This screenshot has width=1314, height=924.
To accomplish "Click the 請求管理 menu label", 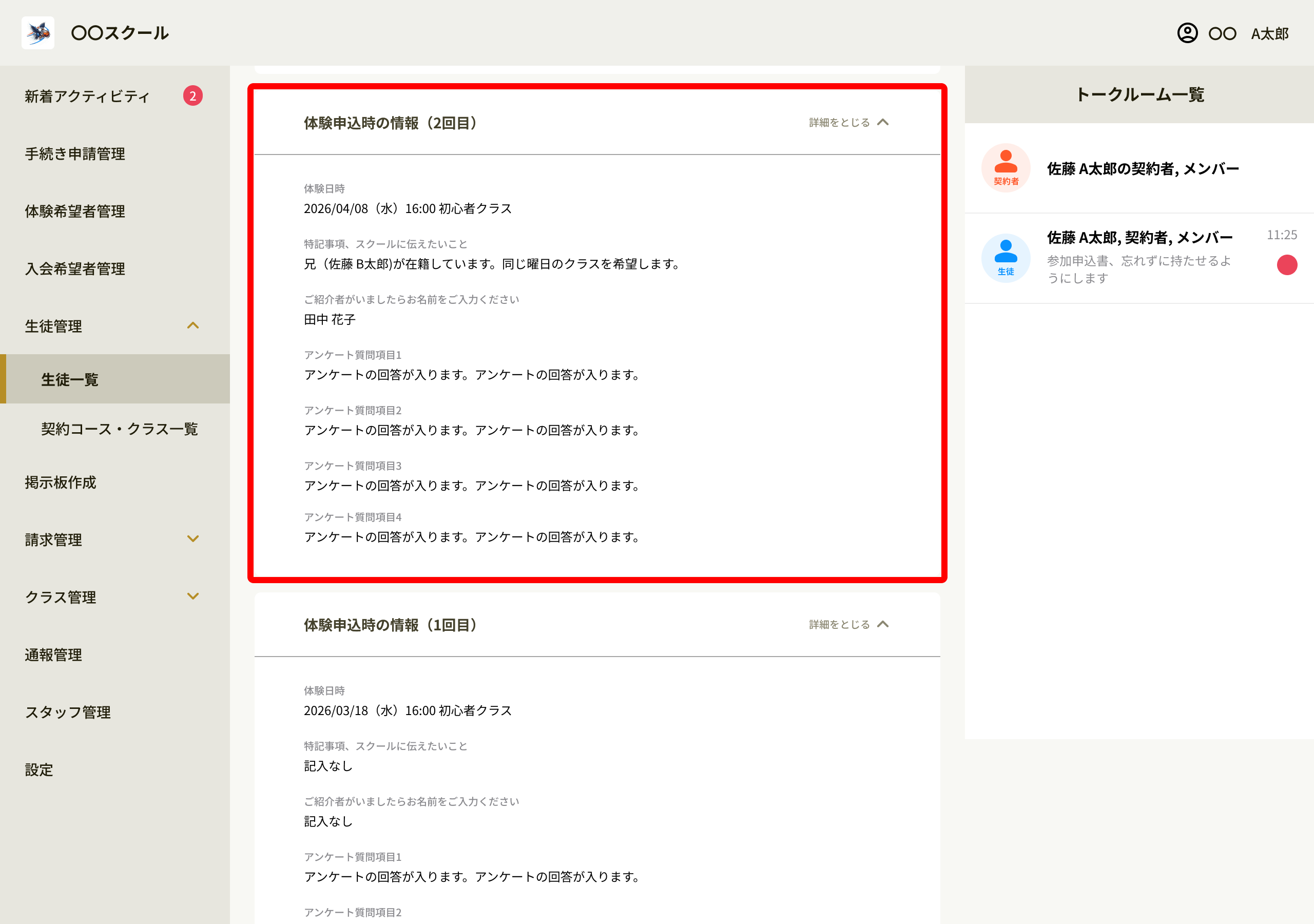I will click(x=53, y=540).
